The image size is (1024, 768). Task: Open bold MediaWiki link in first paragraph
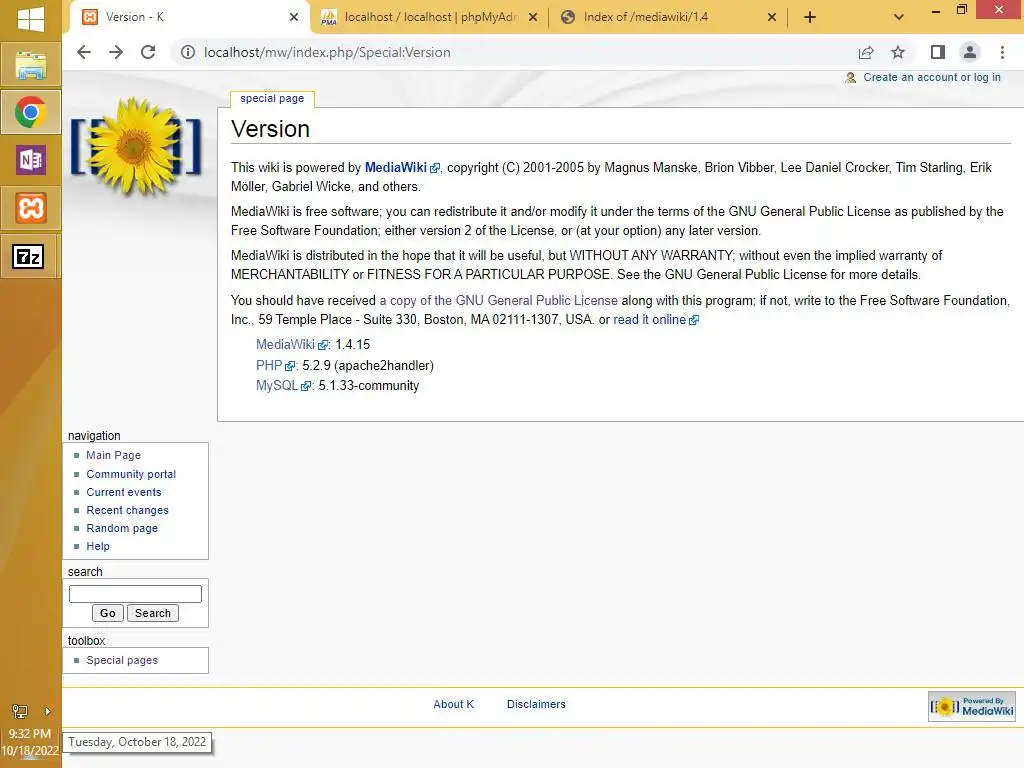(396, 168)
